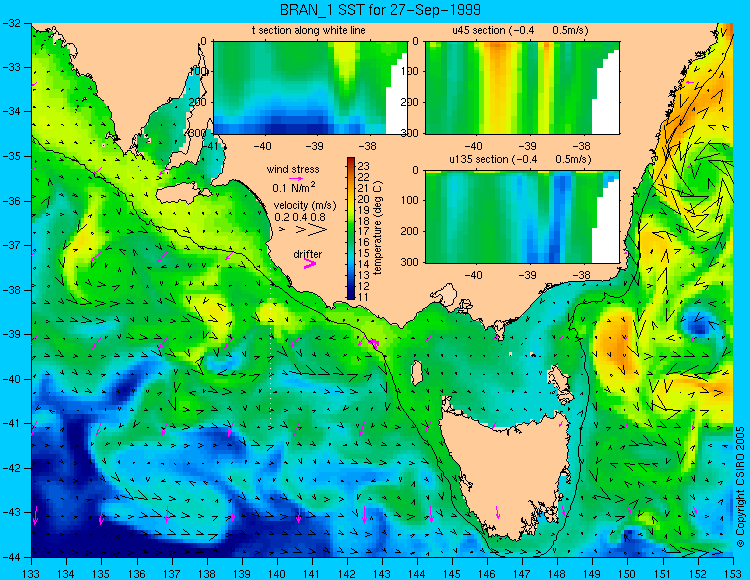Click the 'velocity (m/s)' legend label
750x580 pixels.
coord(305,206)
